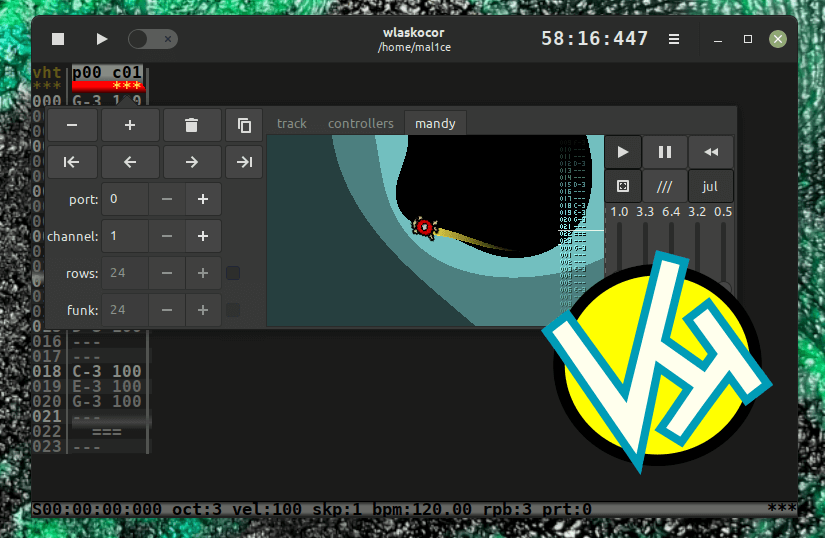This screenshot has width=825, height=538.
Task: Decrease the rows value
Action: [167, 273]
